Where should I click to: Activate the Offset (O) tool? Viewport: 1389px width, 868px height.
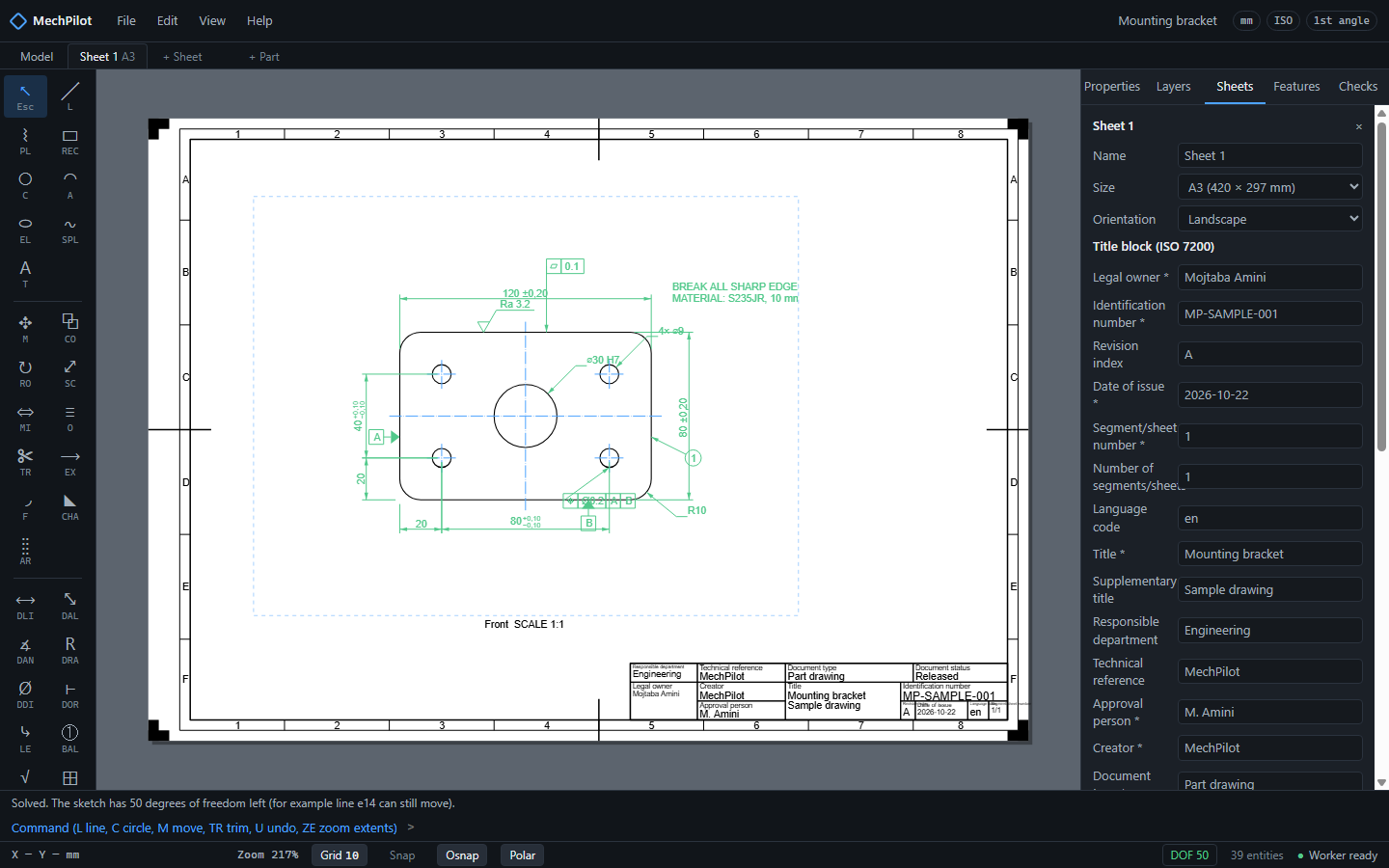[x=70, y=418]
